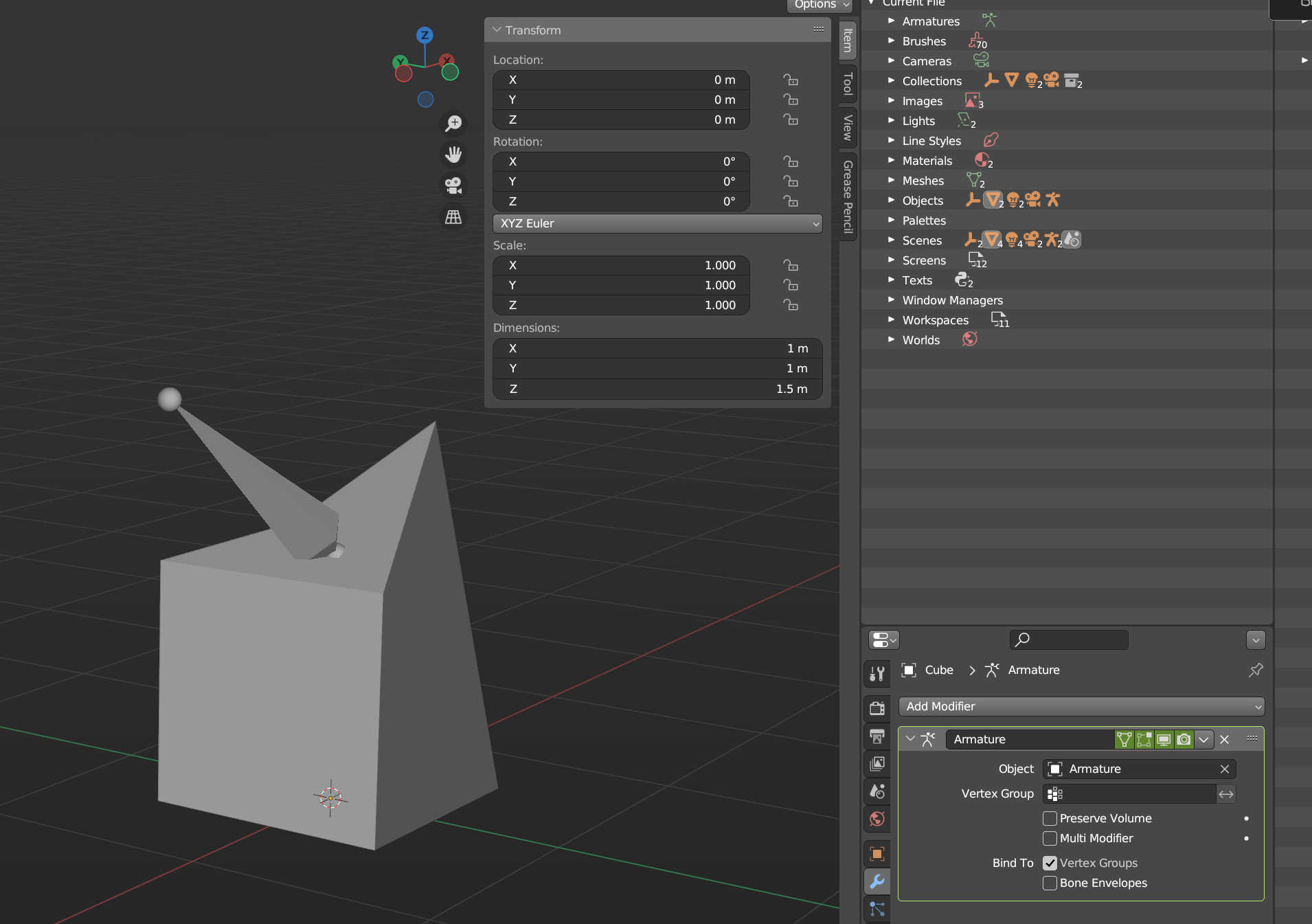Viewport: 1312px width, 924px height.
Task: Switch to the Tool sidebar tab
Action: (848, 83)
